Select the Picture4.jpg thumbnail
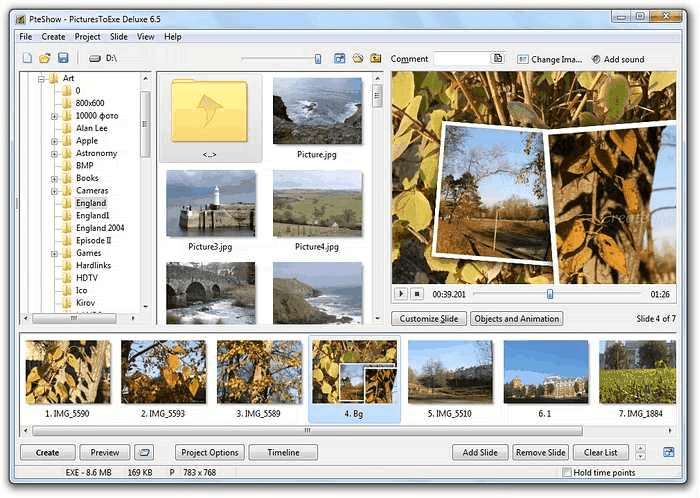The height and width of the screenshot is (498, 700). (x=317, y=203)
